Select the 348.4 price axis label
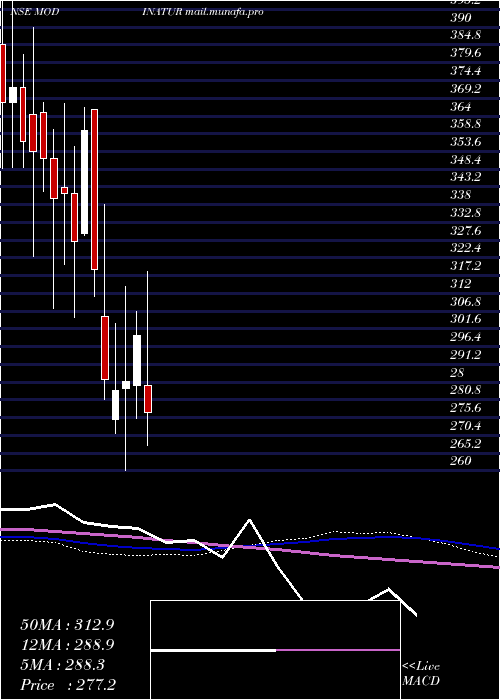 tap(466, 159)
